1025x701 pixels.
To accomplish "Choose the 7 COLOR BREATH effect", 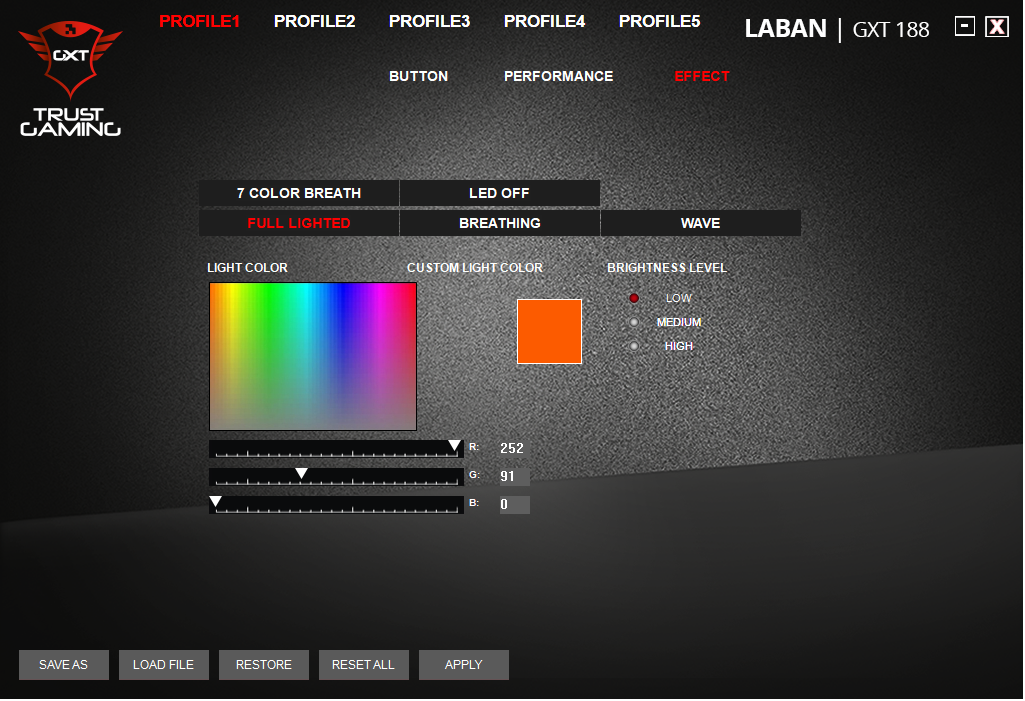I will [299, 193].
